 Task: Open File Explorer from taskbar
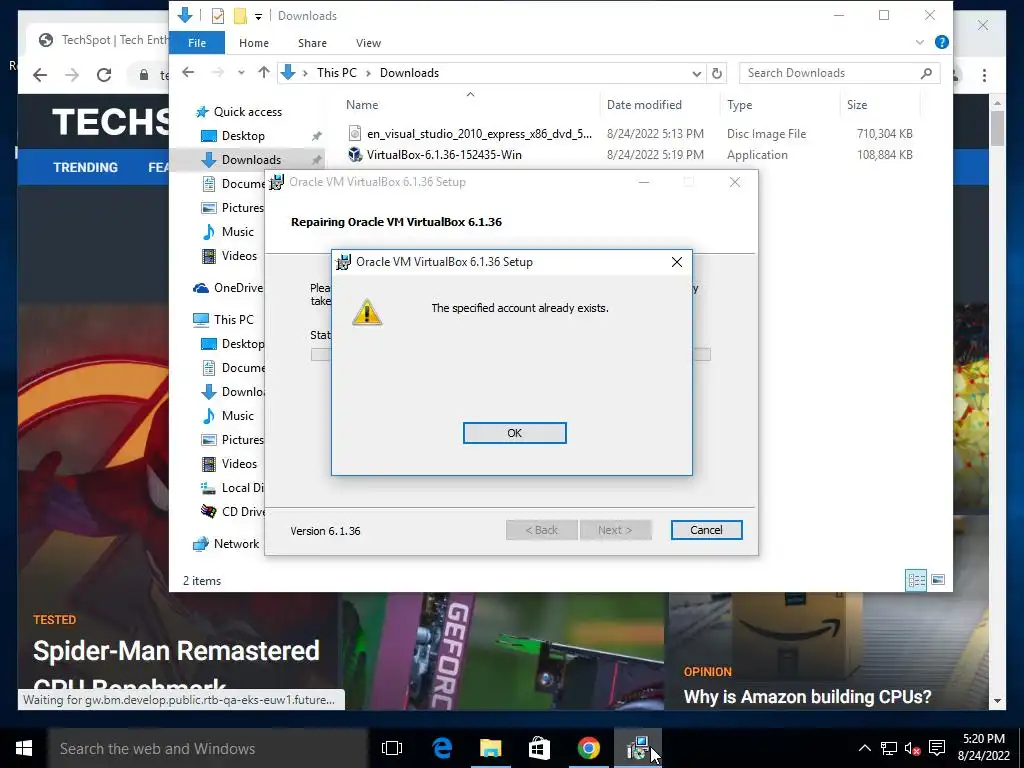[490, 748]
